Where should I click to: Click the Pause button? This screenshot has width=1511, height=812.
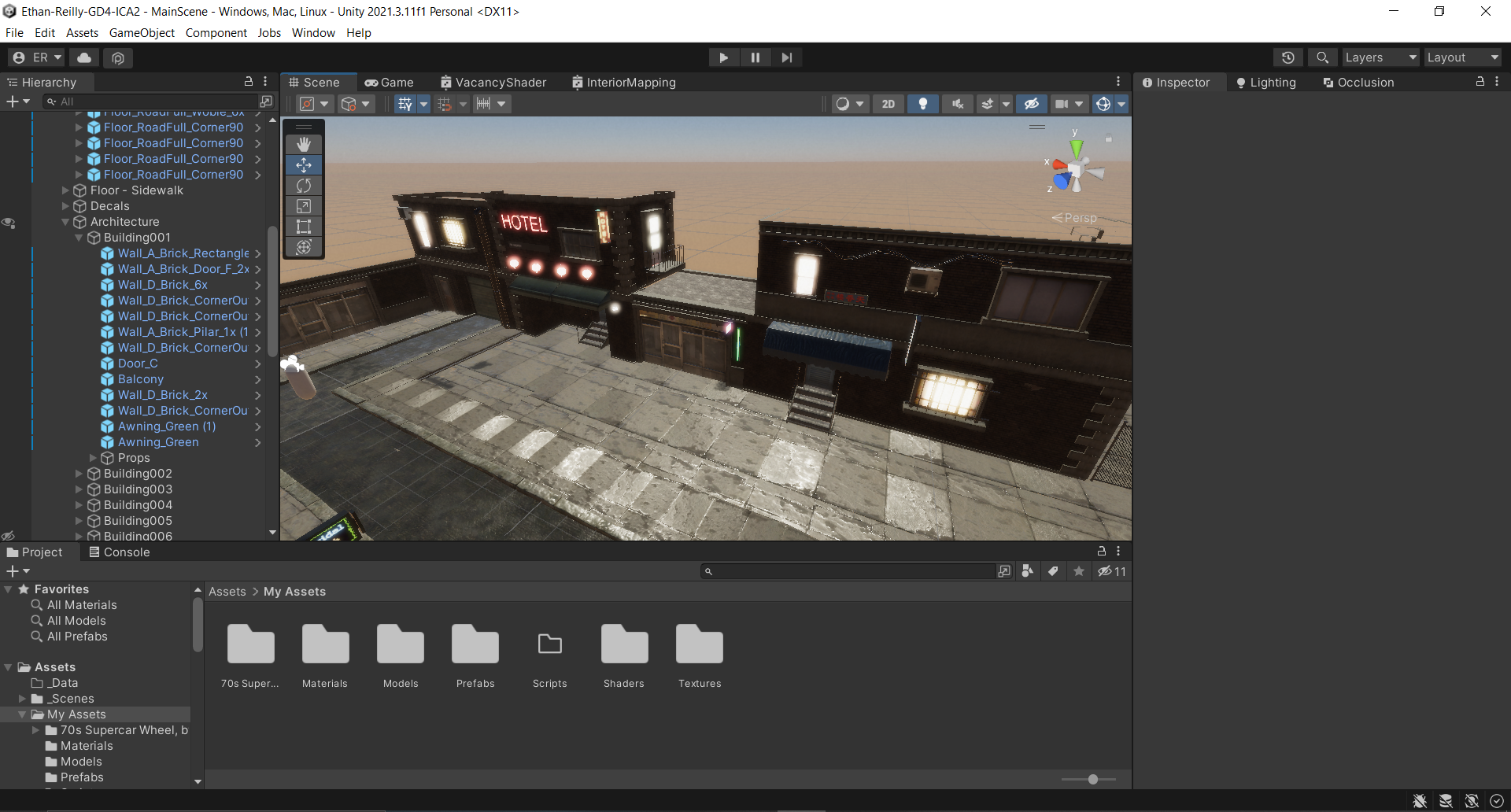pos(755,57)
